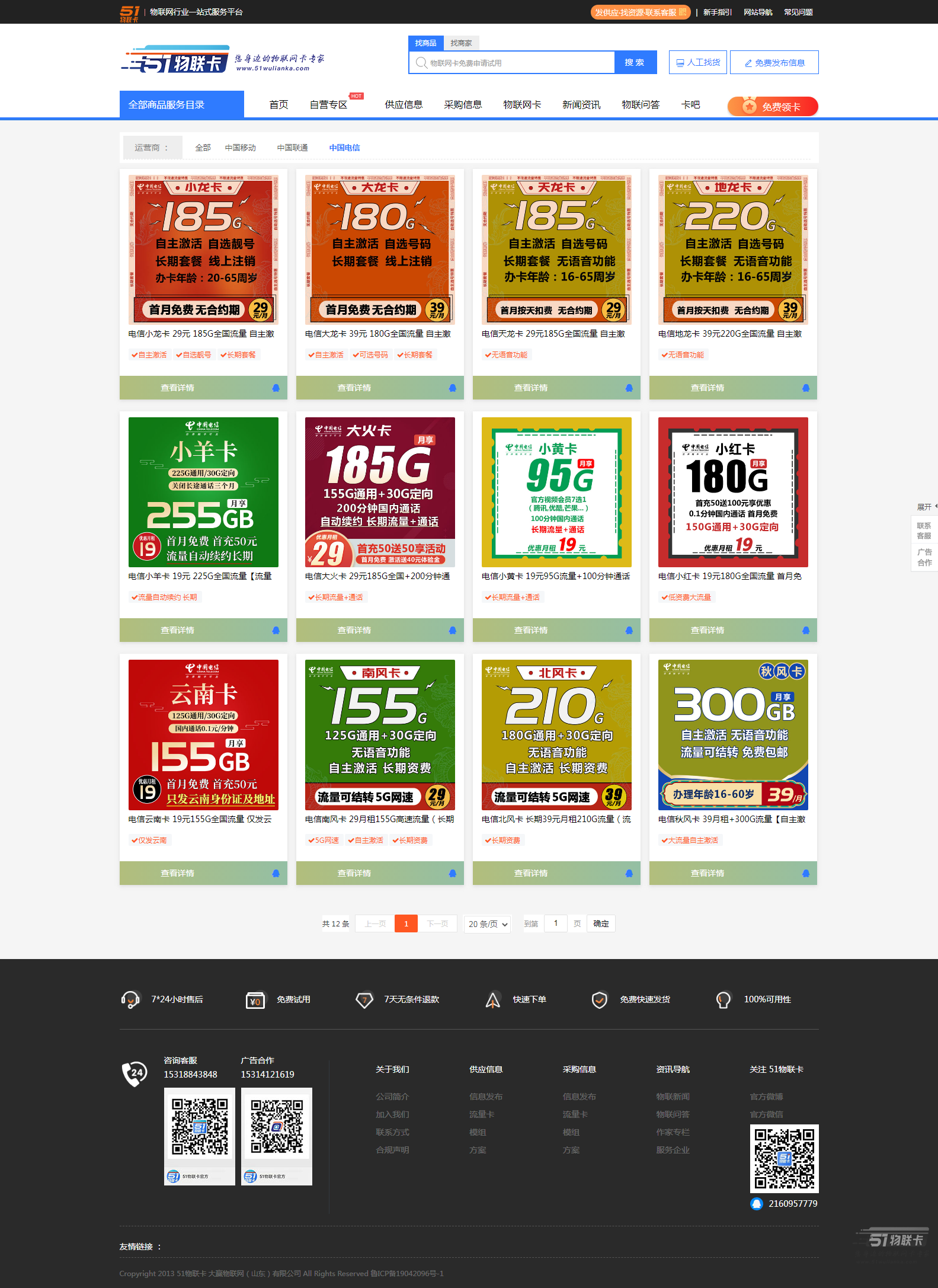
Task: Click QQ bell icon on 电信地龙卡 card
Action: click(805, 388)
